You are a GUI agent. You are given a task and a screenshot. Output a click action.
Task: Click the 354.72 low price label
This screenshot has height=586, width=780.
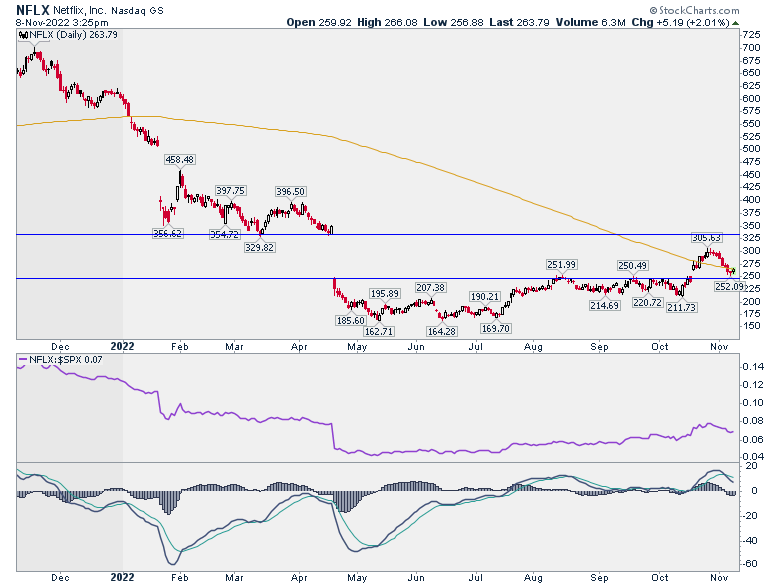coord(224,234)
